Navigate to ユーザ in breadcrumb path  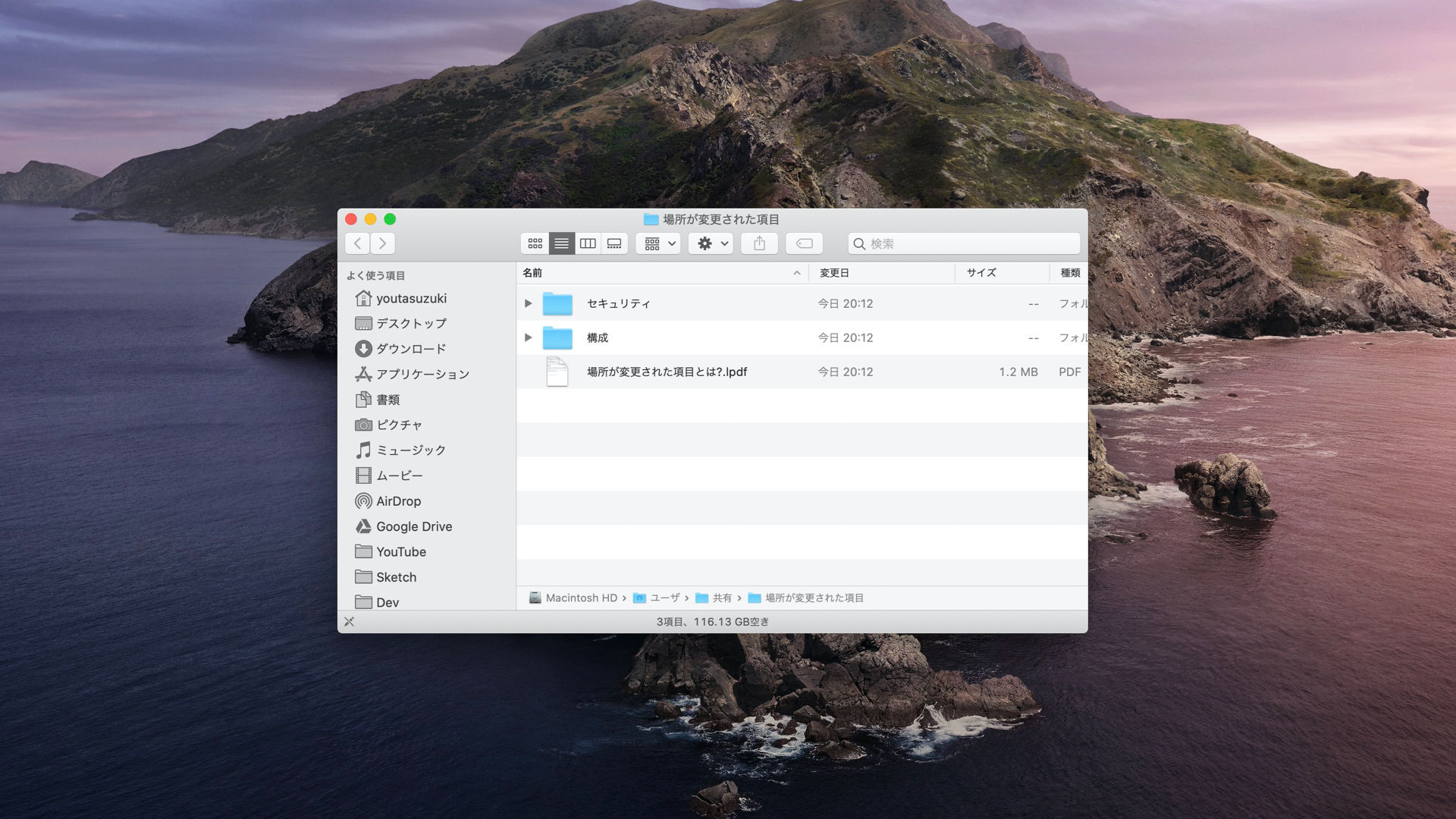pos(664,597)
